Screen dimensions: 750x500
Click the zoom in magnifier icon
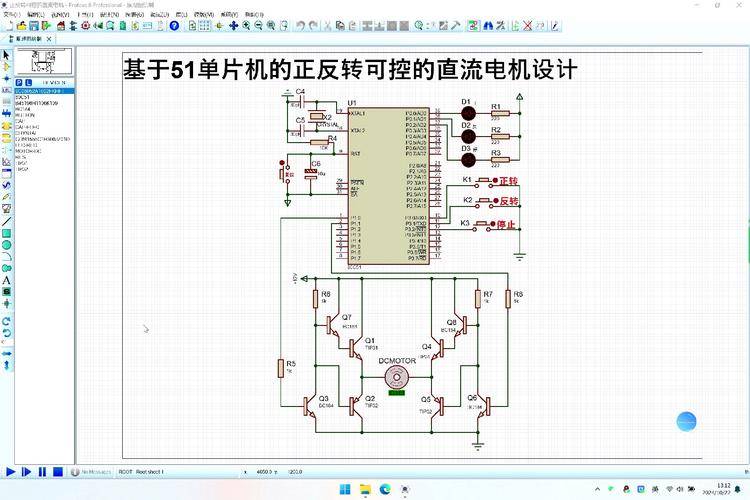click(x=246, y=26)
